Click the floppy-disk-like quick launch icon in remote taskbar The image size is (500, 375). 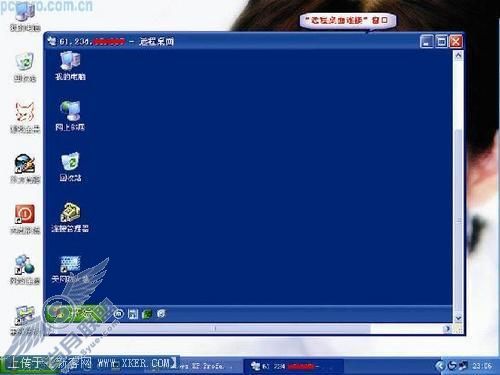pos(133,314)
